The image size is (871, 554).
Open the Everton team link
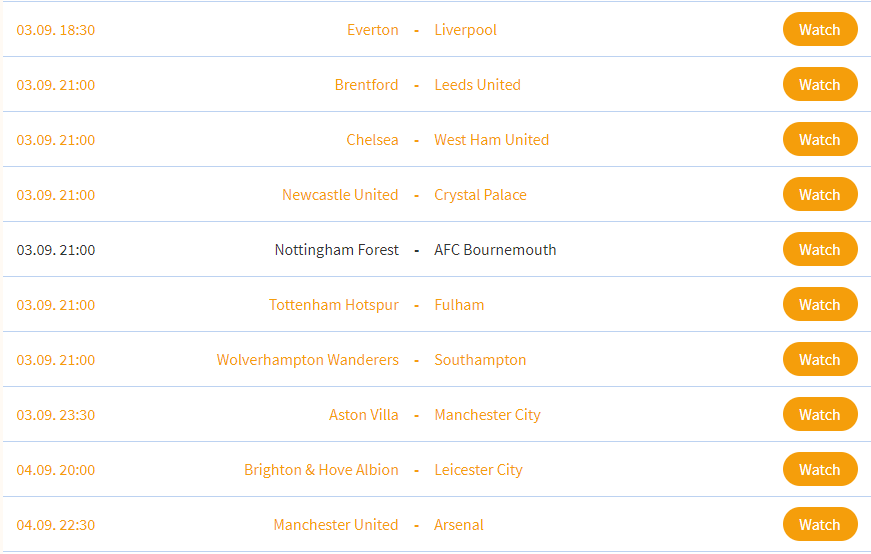(x=372, y=30)
